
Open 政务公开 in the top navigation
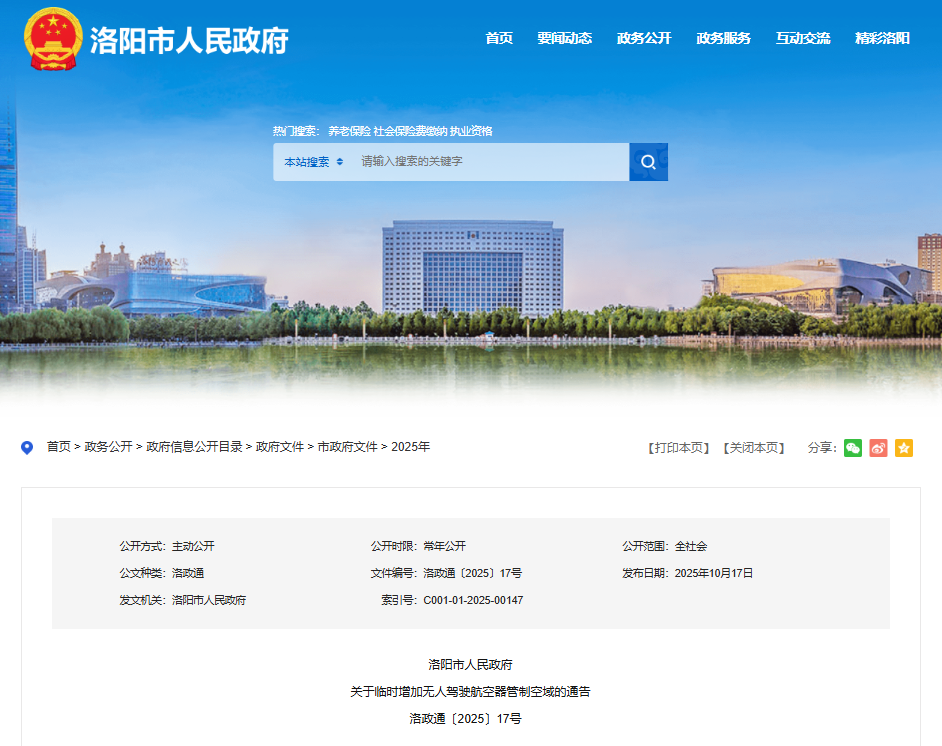(x=644, y=38)
